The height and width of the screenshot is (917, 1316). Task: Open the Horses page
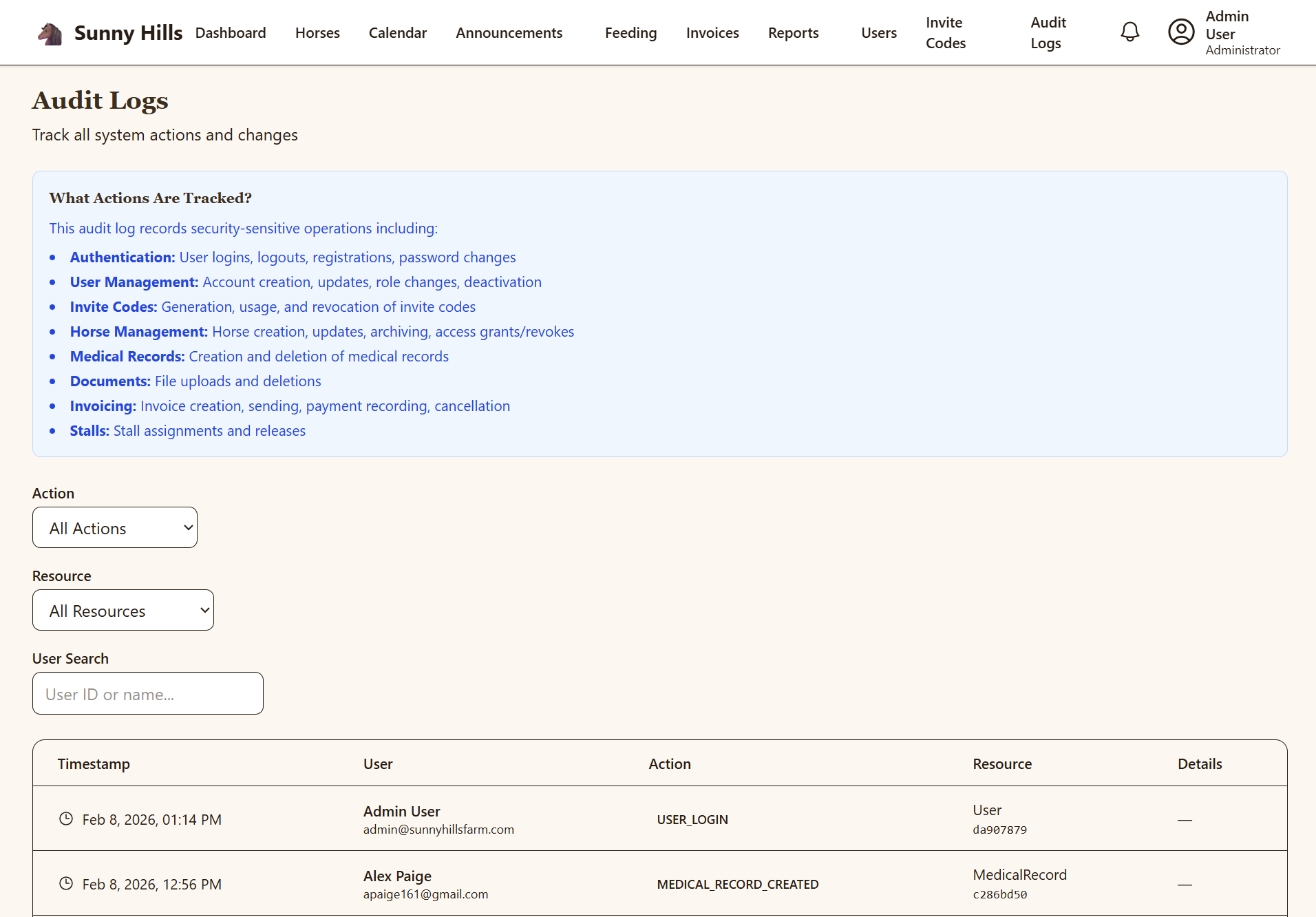317,32
